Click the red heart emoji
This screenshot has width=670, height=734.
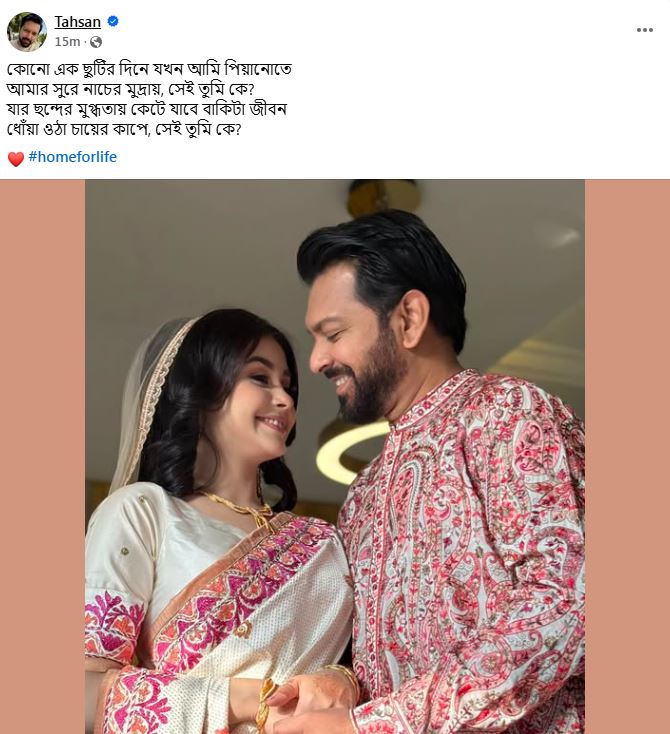pos(15,159)
